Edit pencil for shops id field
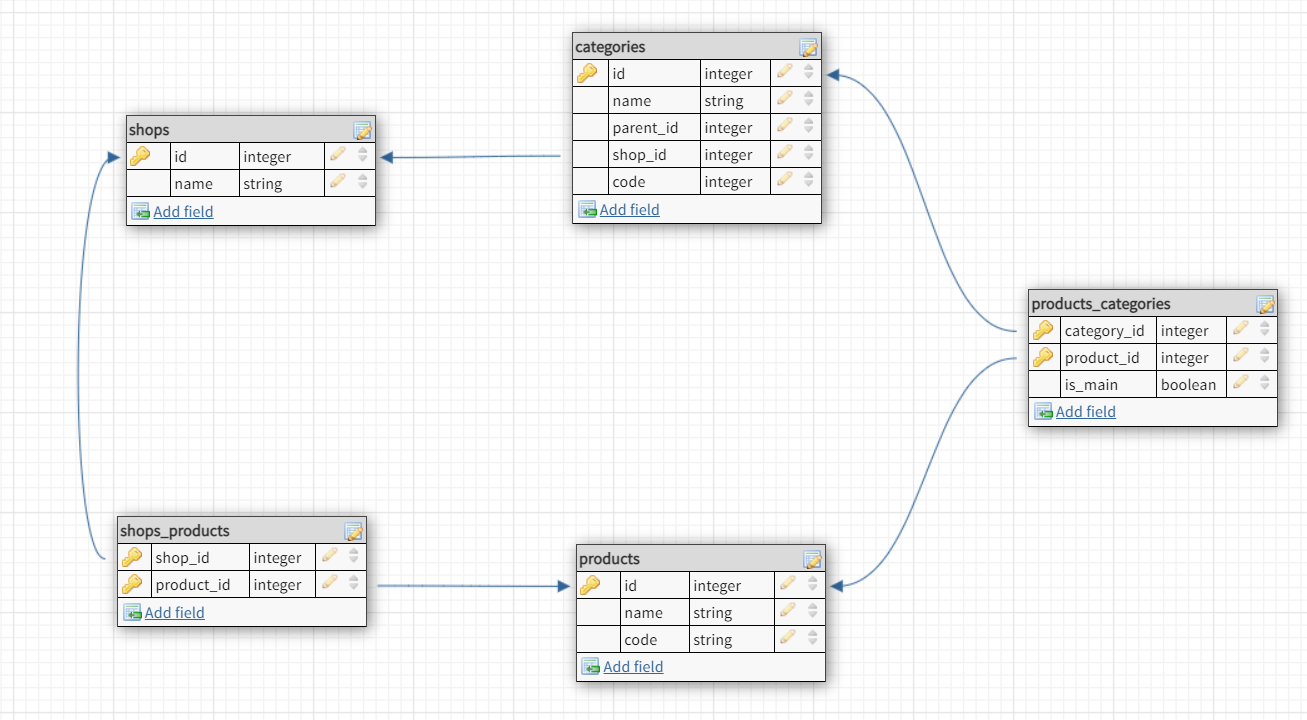This screenshot has height=720, width=1307. 338,156
